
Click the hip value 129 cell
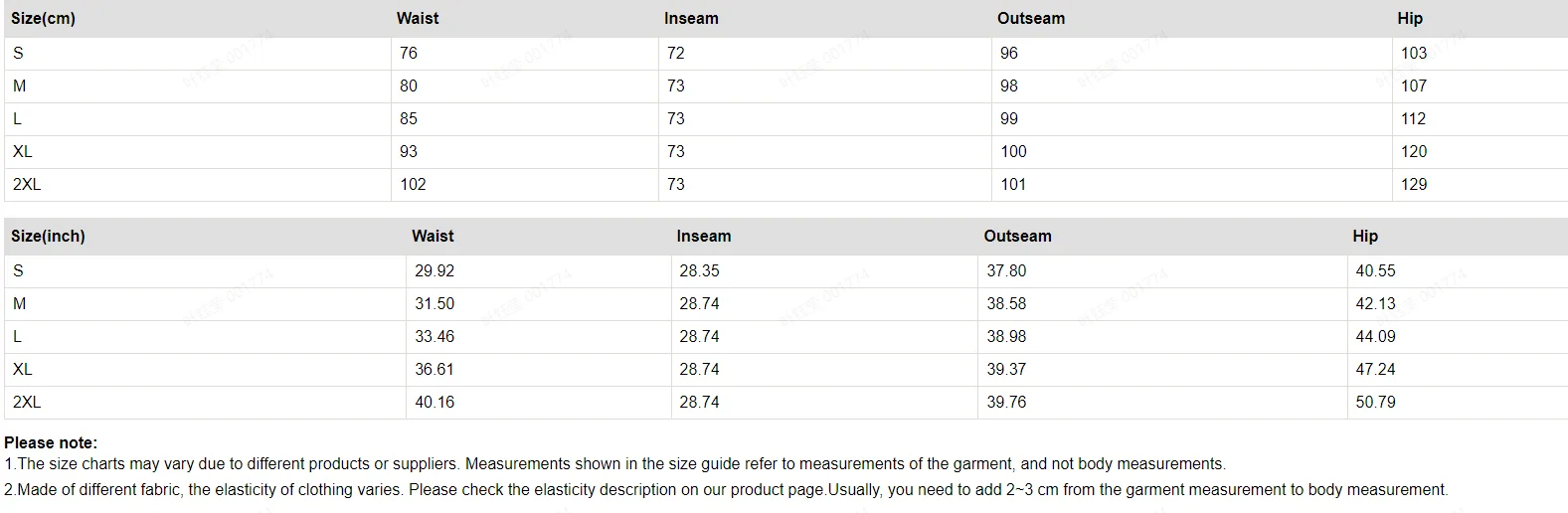1413,185
